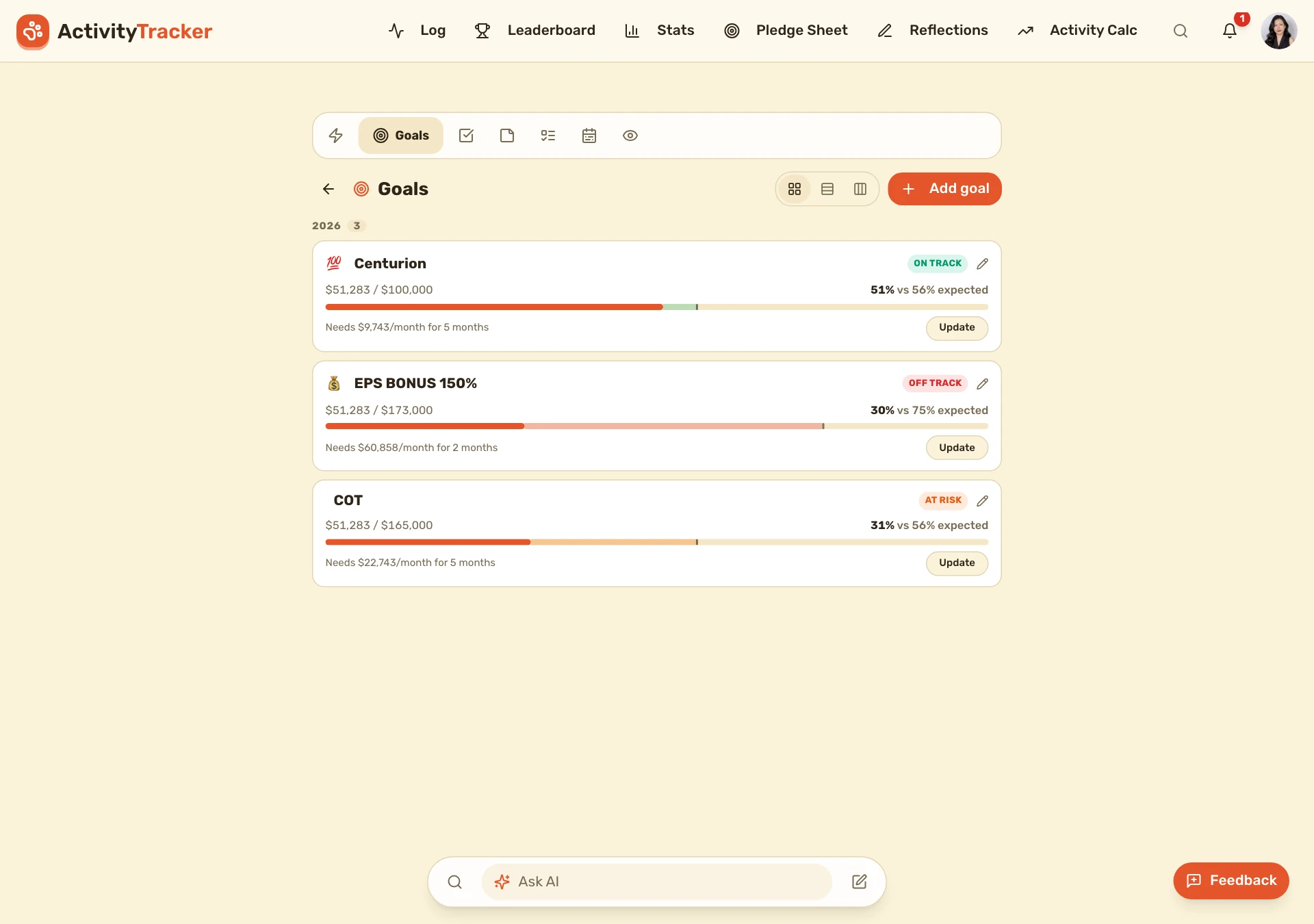
Task: Open the Leaderboard page
Action: point(534,31)
